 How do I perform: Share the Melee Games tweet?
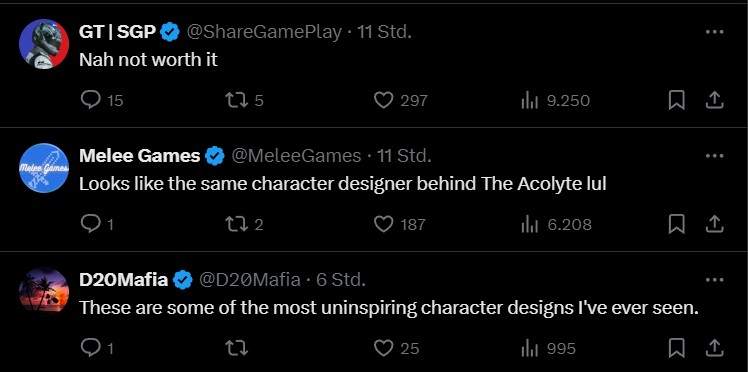(714, 224)
